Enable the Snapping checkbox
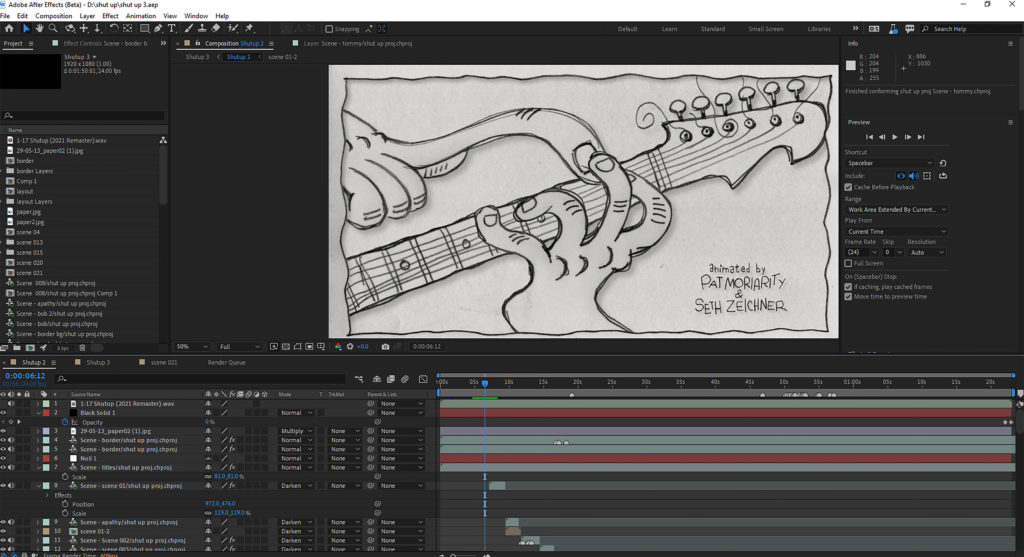Image resolution: width=1024 pixels, height=557 pixels. click(x=329, y=29)
